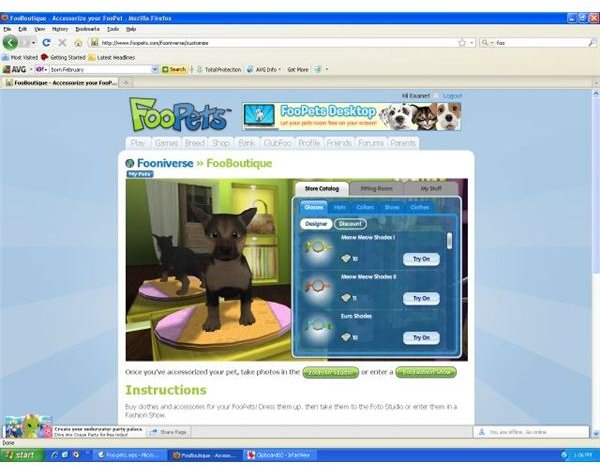Click the Share Page icon in bottom bar
This screenshot has height=466, width=600.
click(154, 432)
